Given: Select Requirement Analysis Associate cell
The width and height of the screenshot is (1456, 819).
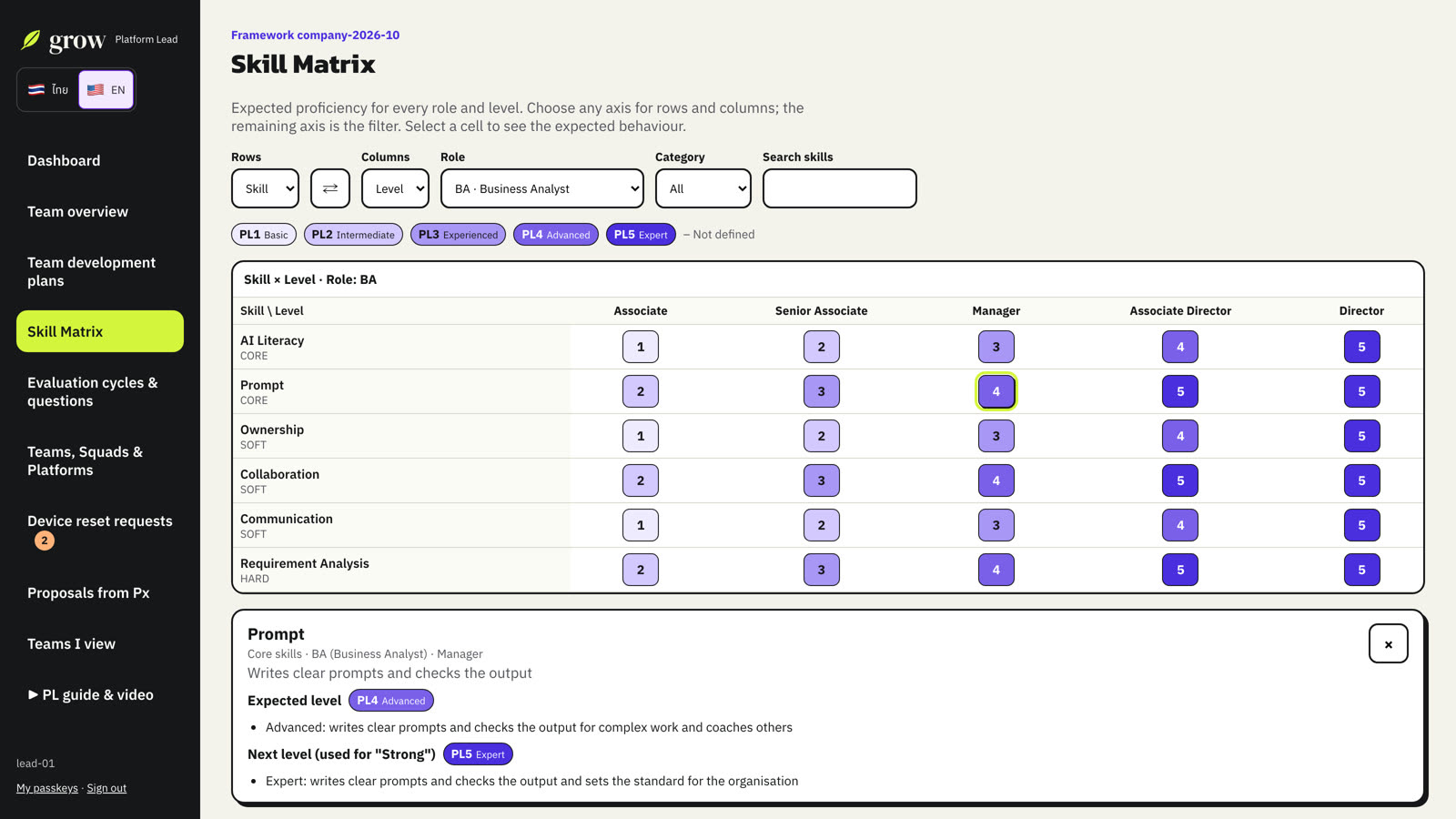Looking at the screenshot, I should (641, 570).
